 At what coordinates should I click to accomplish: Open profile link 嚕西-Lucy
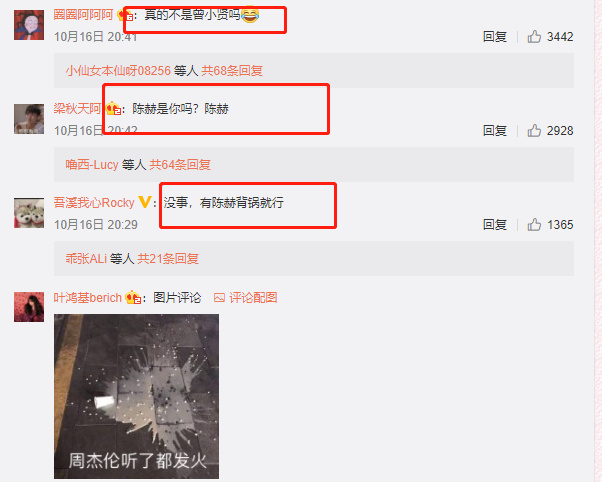click(92, 165)
